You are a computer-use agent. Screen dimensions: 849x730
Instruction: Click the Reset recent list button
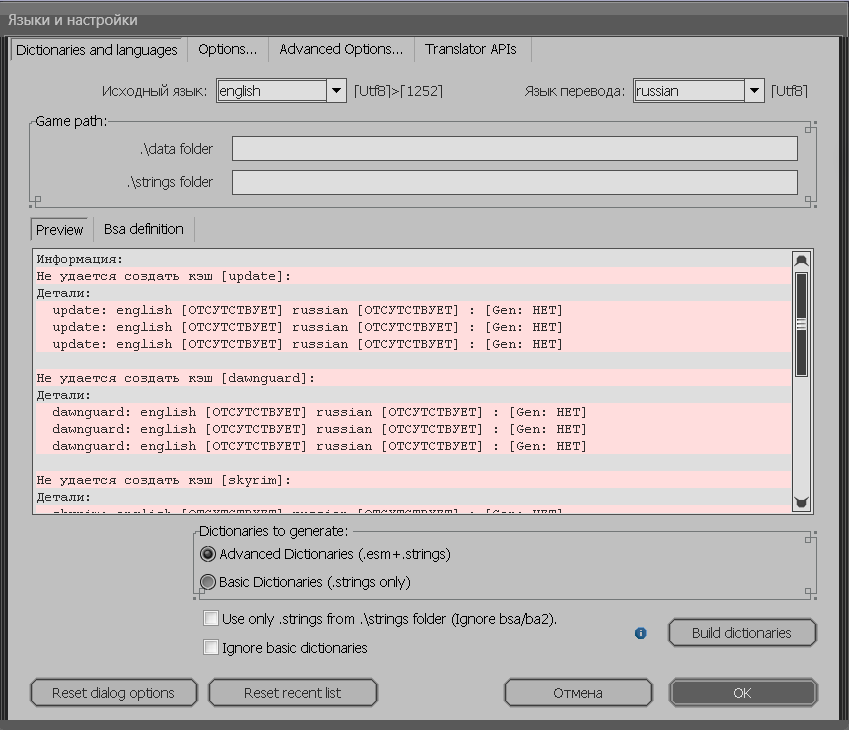click(x=293, y=693)
